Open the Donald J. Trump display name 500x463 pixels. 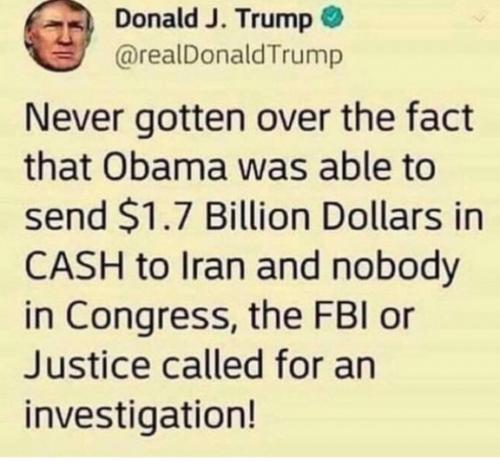(212, 20)
